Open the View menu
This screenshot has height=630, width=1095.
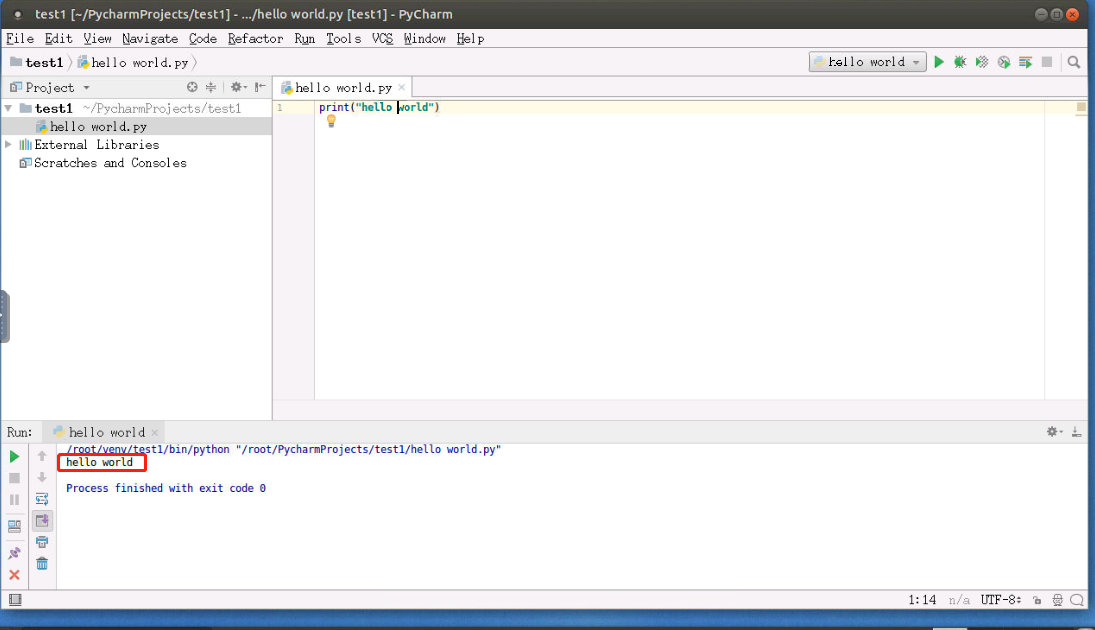(97, 38)
